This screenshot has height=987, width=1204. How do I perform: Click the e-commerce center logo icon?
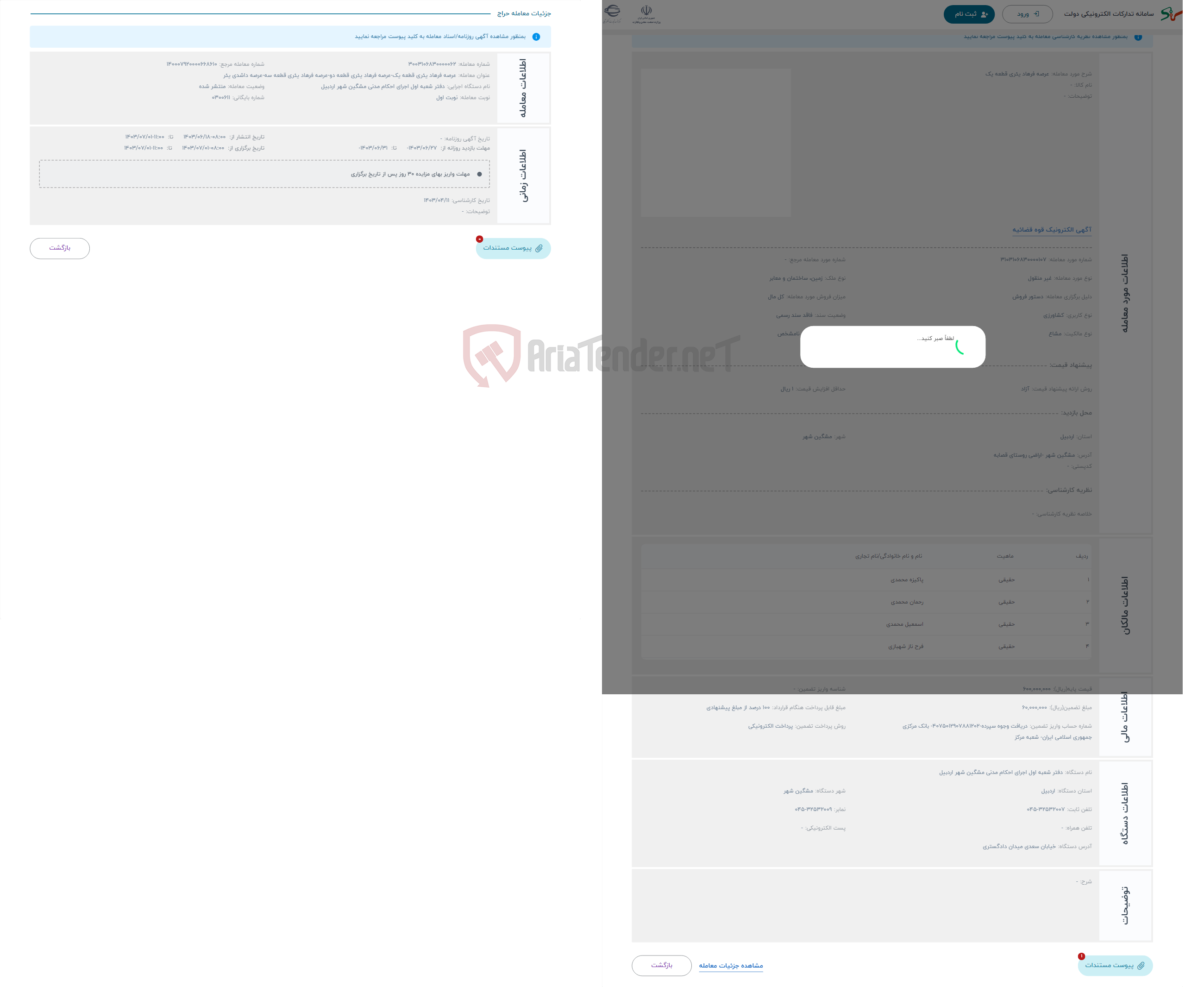tap(612, 13)
